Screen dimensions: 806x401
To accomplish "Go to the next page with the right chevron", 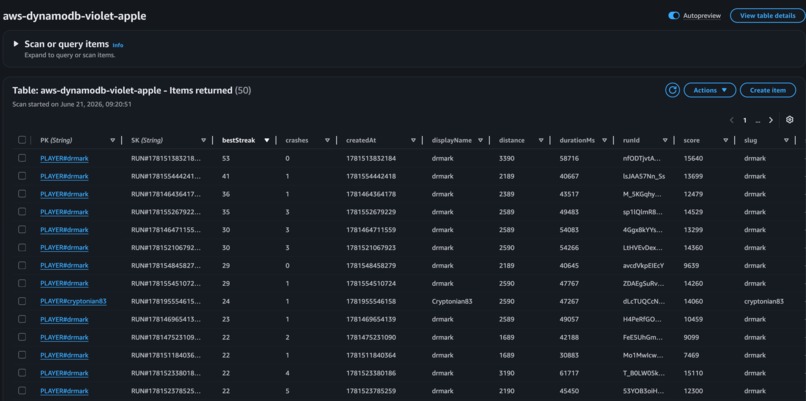I will point(771,120).
